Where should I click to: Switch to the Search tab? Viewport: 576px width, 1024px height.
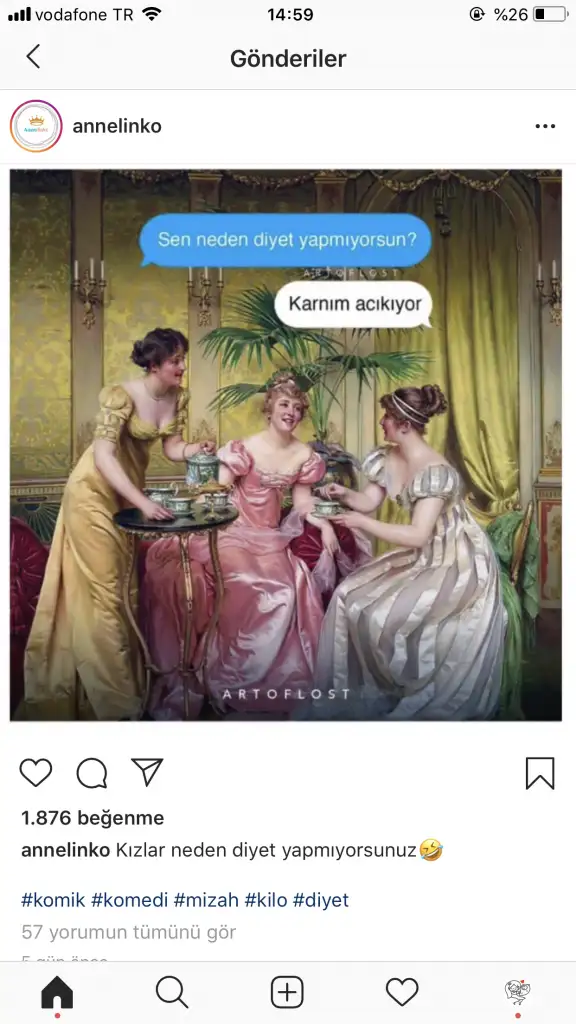172,993
